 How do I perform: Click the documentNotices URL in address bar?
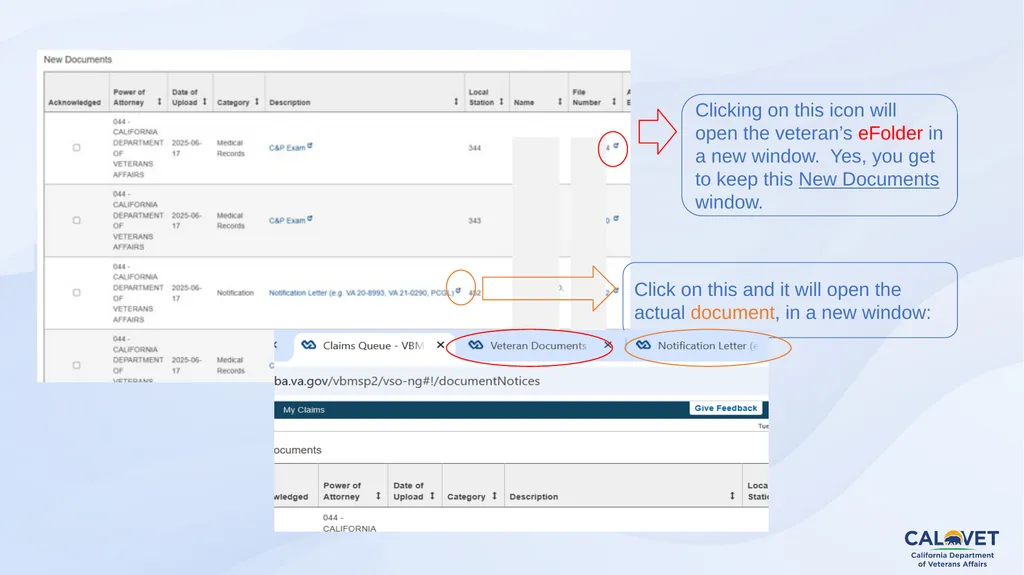407,381
